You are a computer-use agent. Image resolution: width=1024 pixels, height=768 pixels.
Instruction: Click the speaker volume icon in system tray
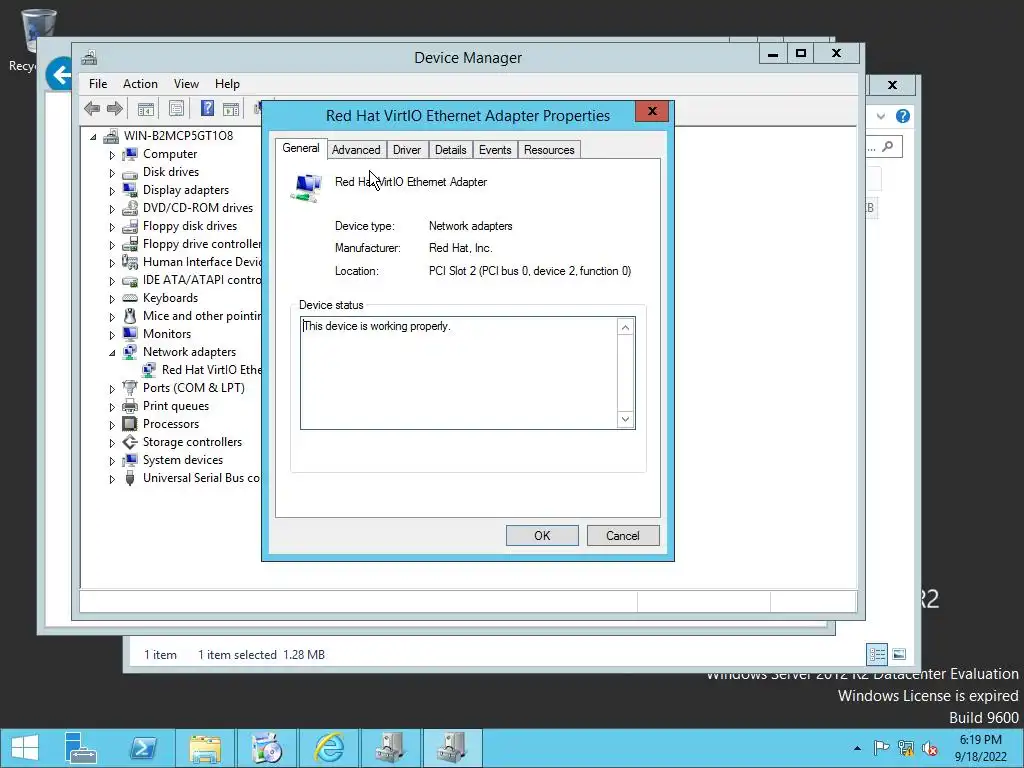pos(929,748)
